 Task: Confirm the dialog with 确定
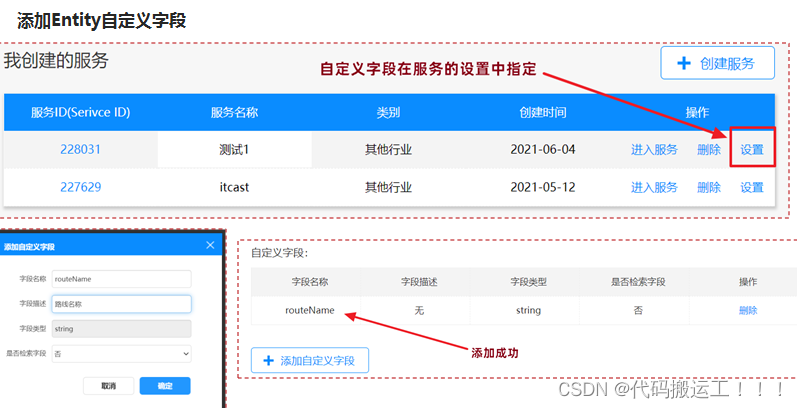tap(165, 385)
